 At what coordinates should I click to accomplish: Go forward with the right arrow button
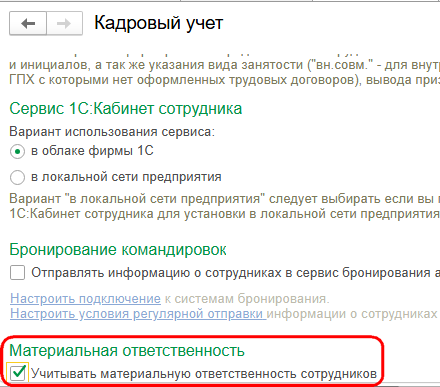coord(64,23)
